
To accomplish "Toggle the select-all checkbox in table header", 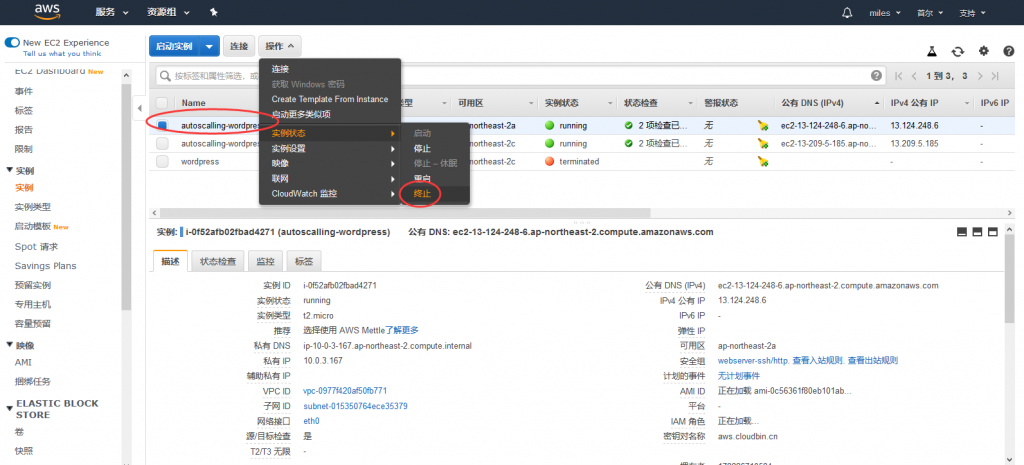I will click(x=162, y=103).
